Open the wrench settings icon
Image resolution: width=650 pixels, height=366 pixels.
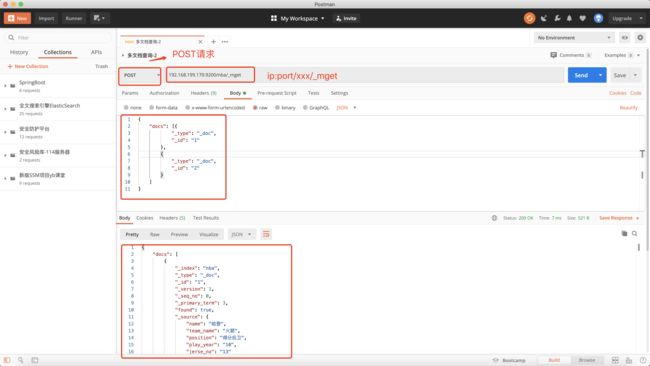tap(557, 18)
